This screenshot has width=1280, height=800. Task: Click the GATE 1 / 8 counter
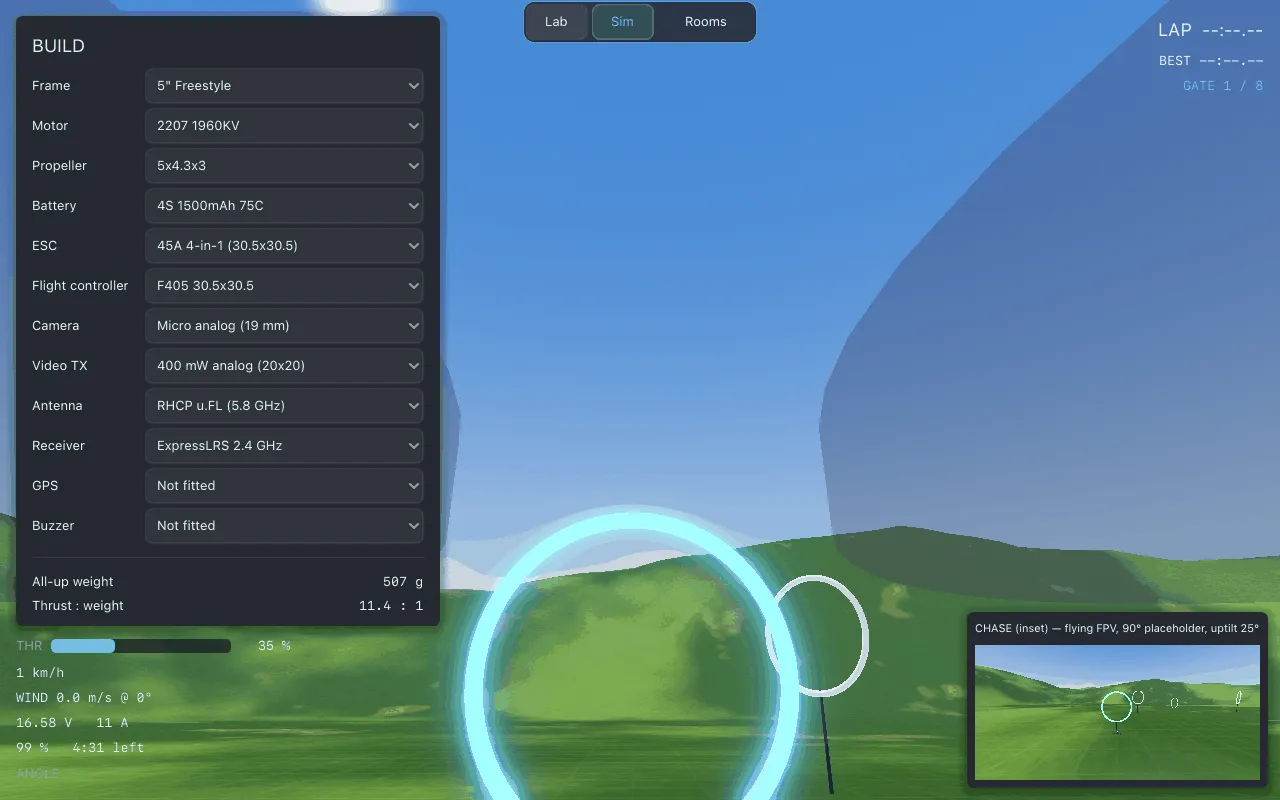[x=1223, y=86]
